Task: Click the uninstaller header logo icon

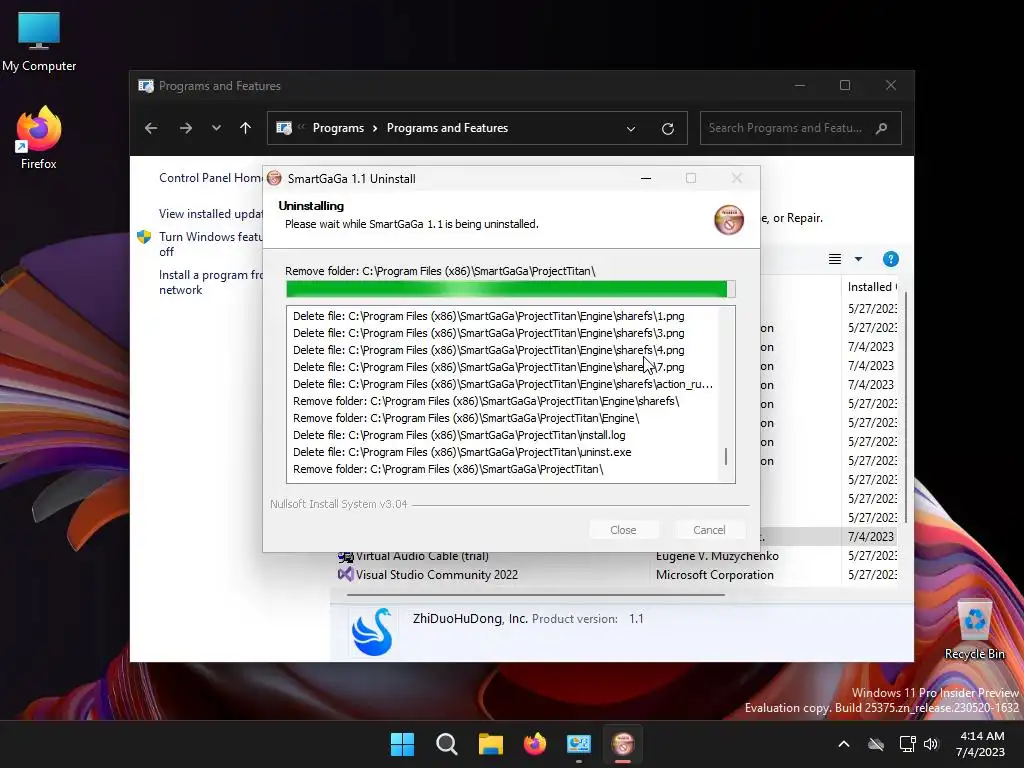Action: pos(729,219)
